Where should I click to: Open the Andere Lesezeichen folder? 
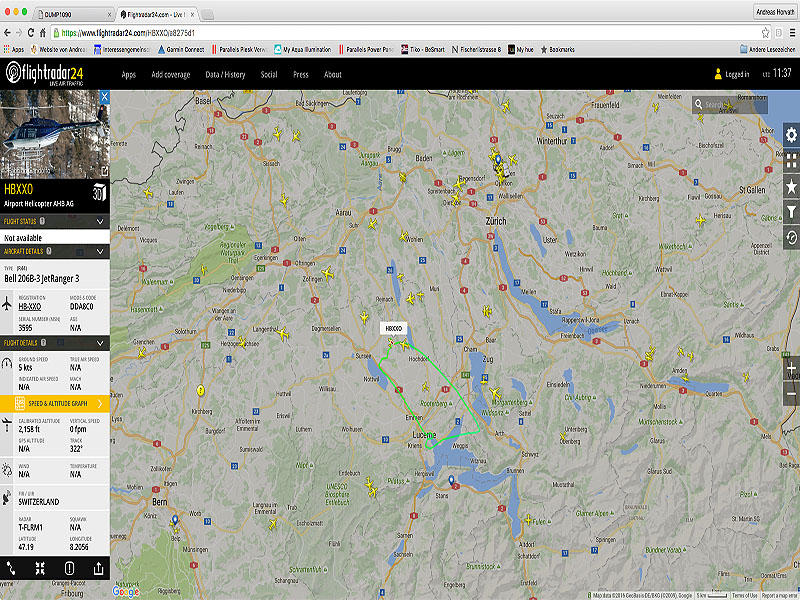[x=768, y=49]
